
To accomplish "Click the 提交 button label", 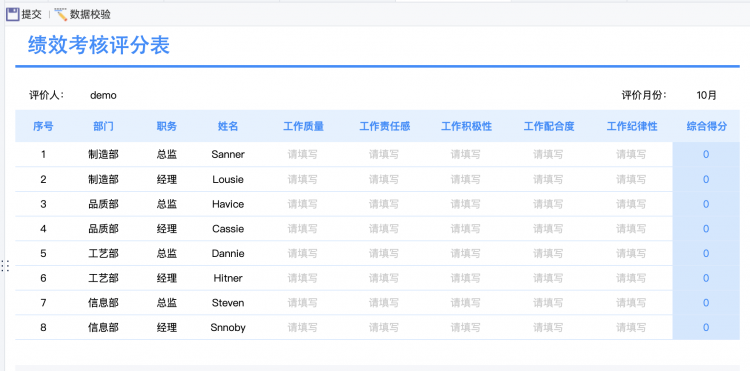I will 32,14.
